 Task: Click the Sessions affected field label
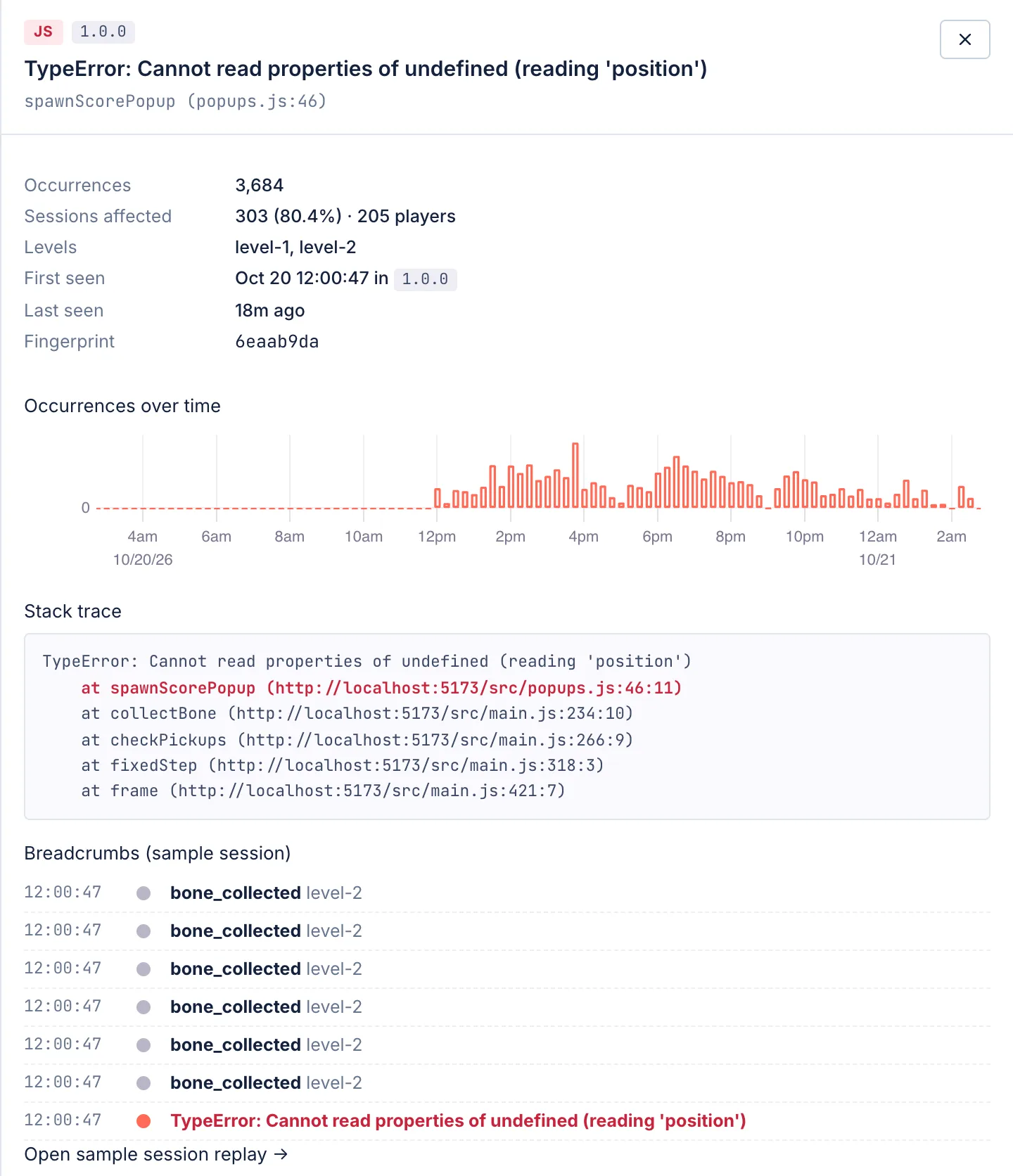[98, 216]
